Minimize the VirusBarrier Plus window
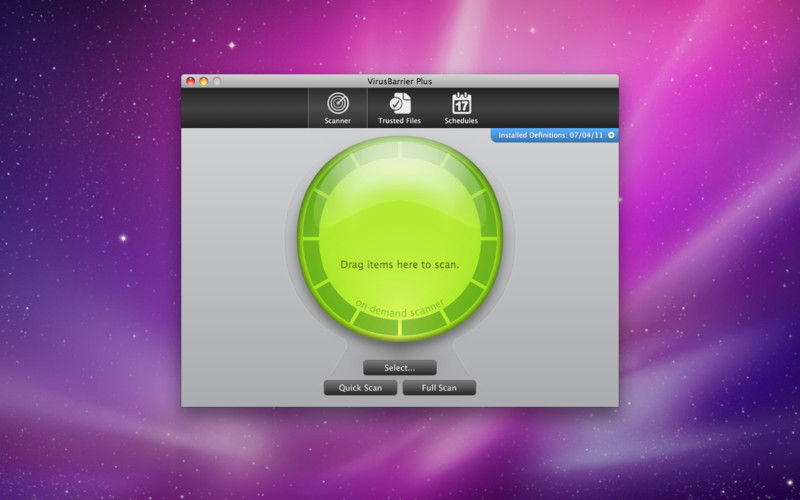 tap(204, 81)
